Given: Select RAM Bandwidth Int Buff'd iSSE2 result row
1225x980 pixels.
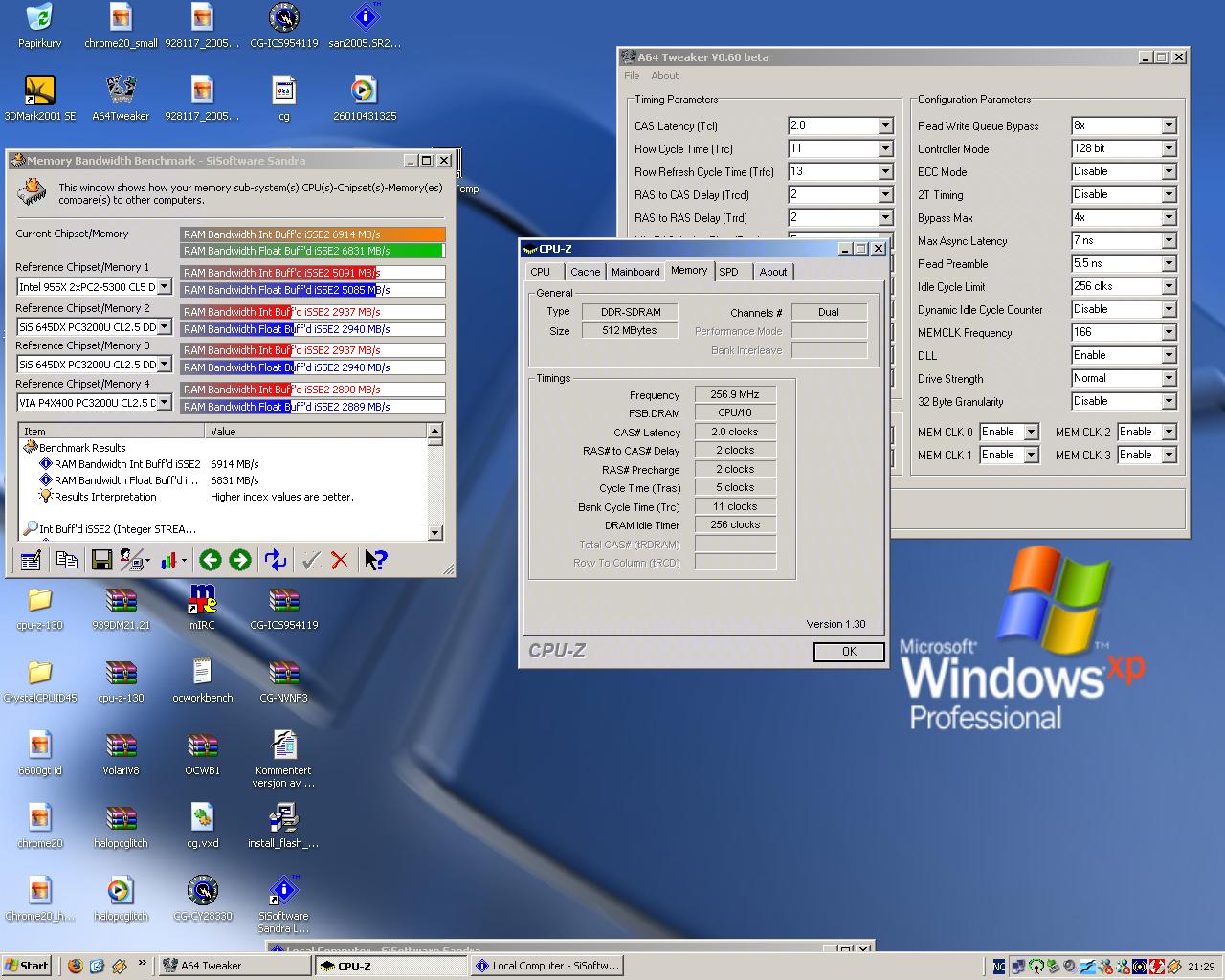Looking at the screenshot, I should tap(127, 464).
